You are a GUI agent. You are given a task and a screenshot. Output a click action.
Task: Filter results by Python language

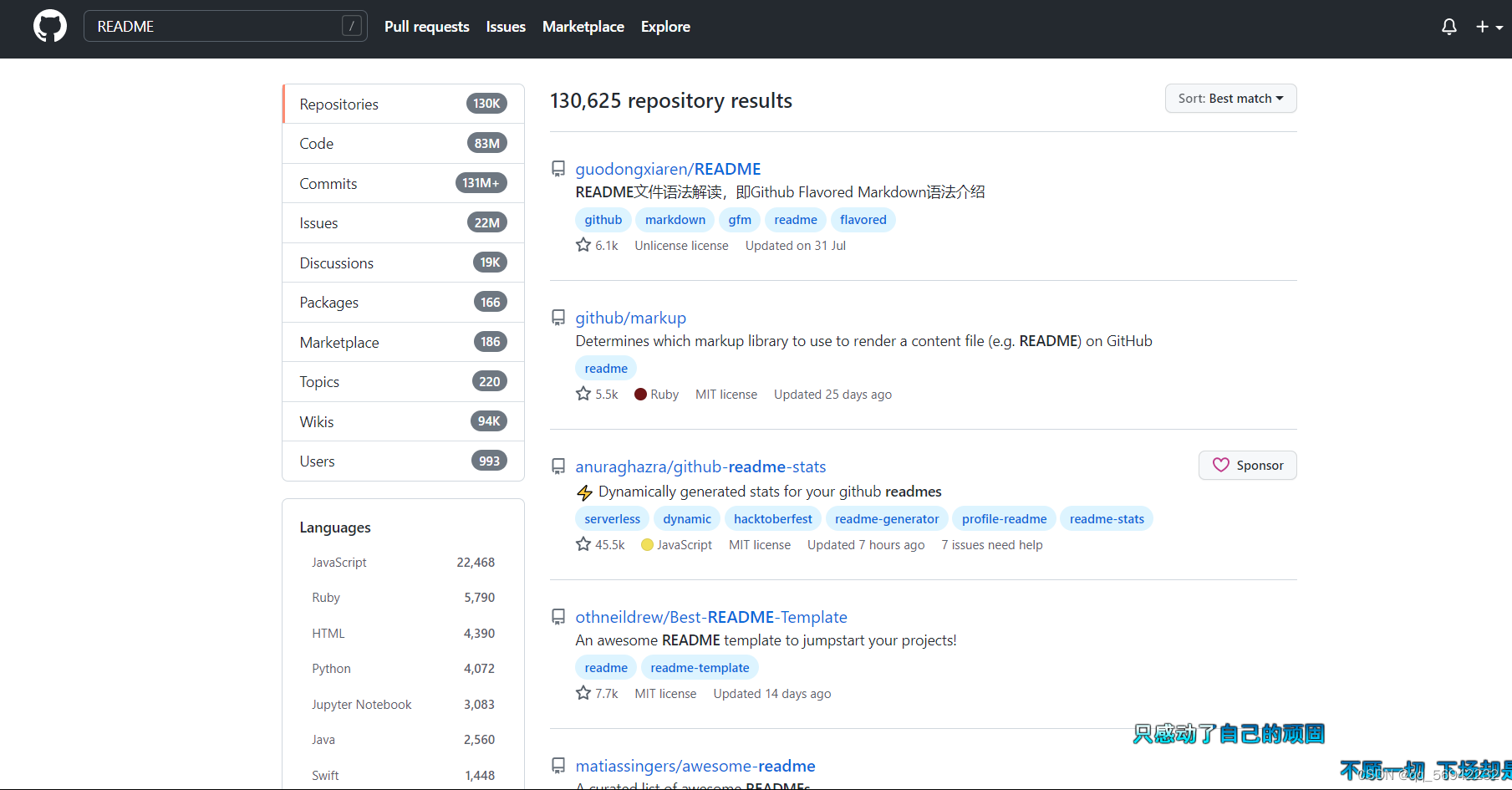click(x=404, y=669)
